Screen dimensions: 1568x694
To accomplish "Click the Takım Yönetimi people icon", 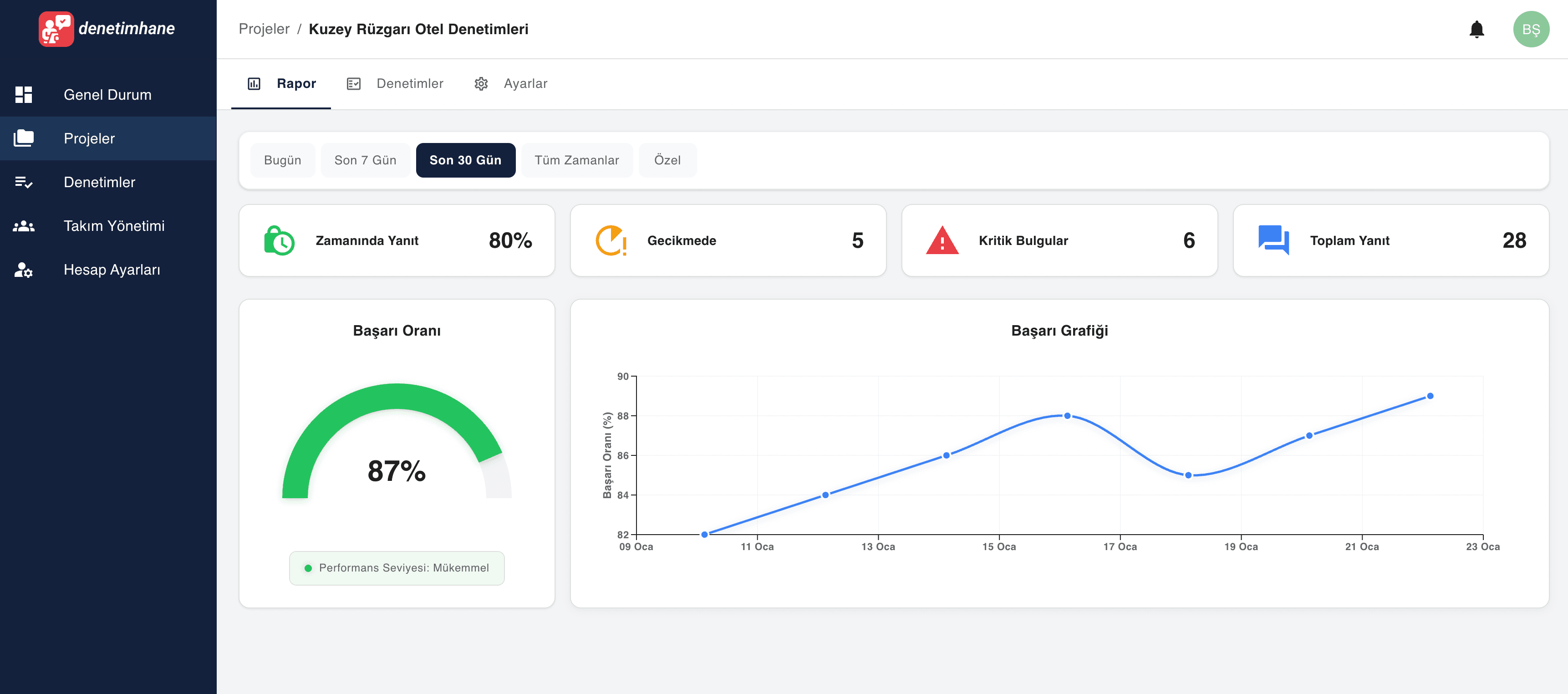I will (24, 226).
